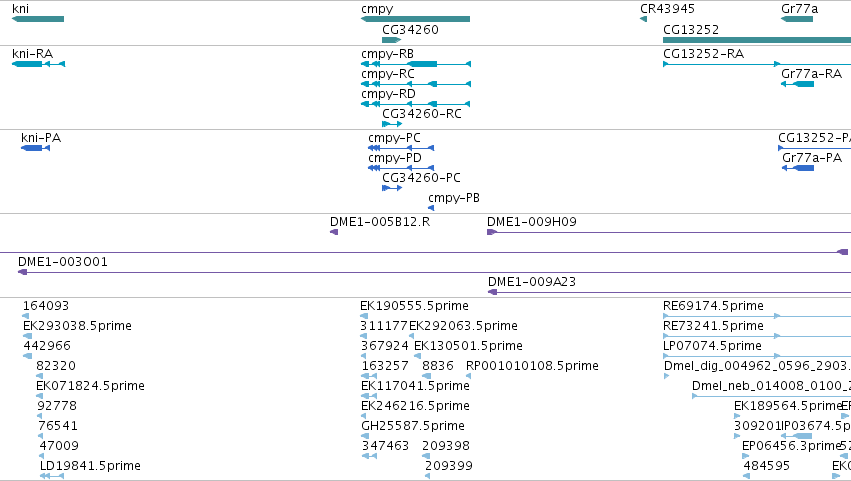Select the 164093 feature label

[46, 306]
